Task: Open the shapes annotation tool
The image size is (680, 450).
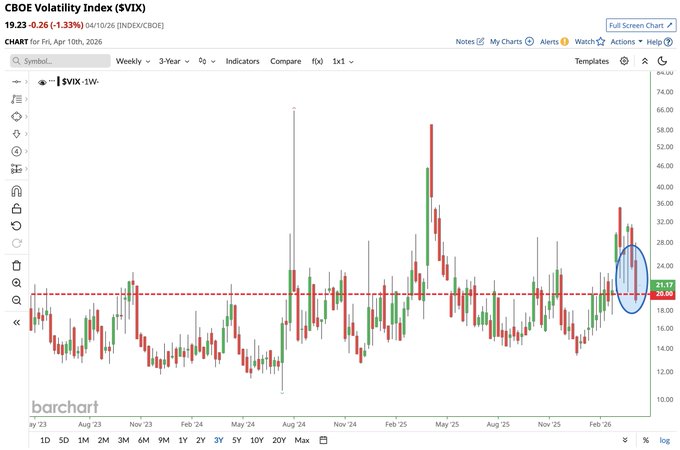Action: pyautogui.click(x=16, y=117)
